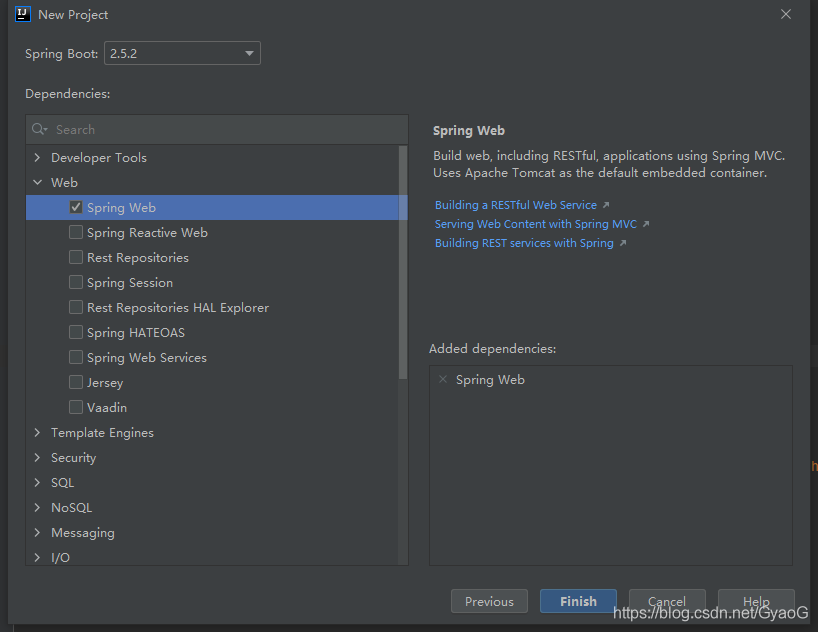Collapse the Web category
Image resolution: width=818 pixels, height=632 pixels.
point(37,182)
